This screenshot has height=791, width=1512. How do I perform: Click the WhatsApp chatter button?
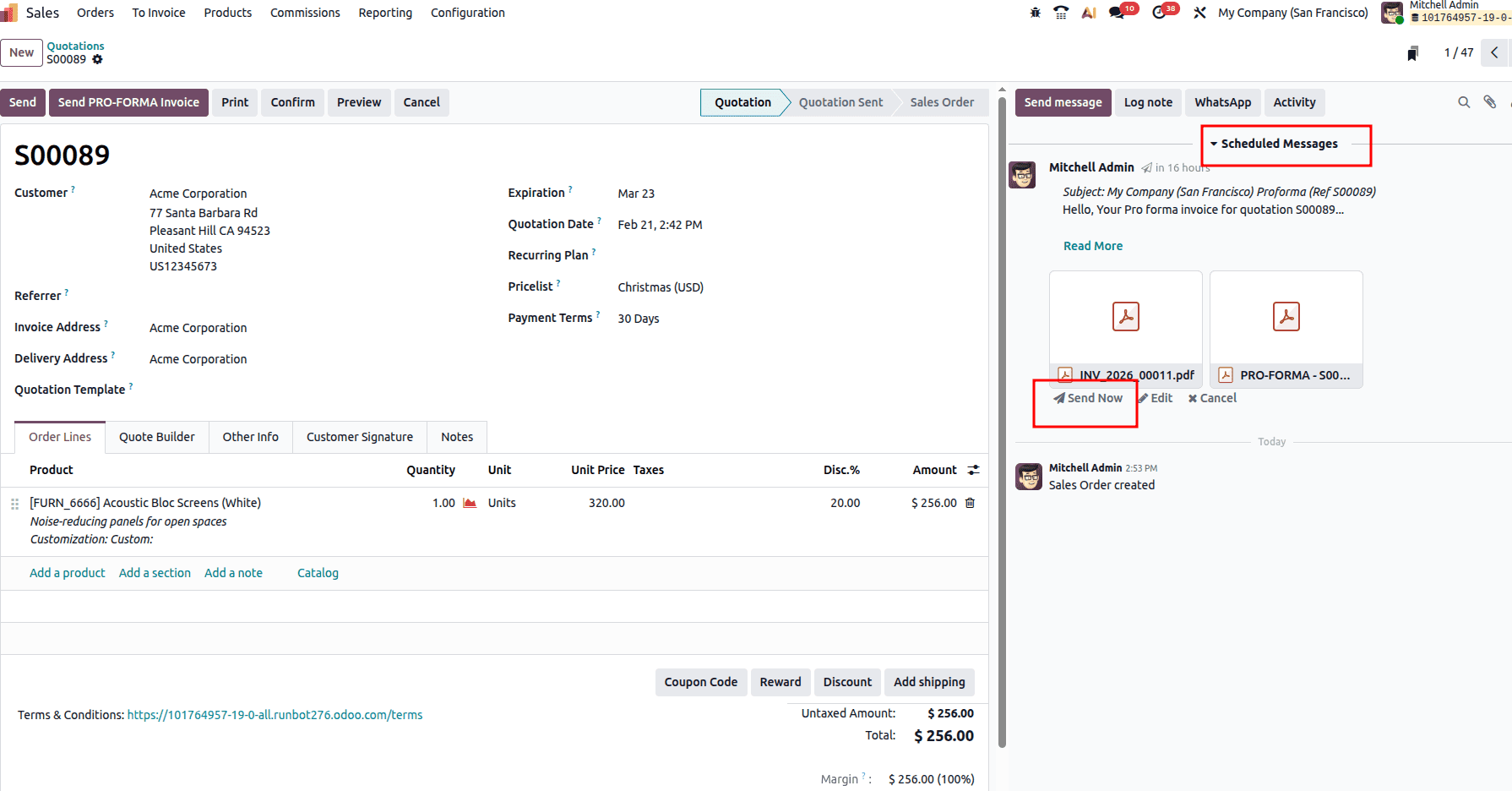1223,102
